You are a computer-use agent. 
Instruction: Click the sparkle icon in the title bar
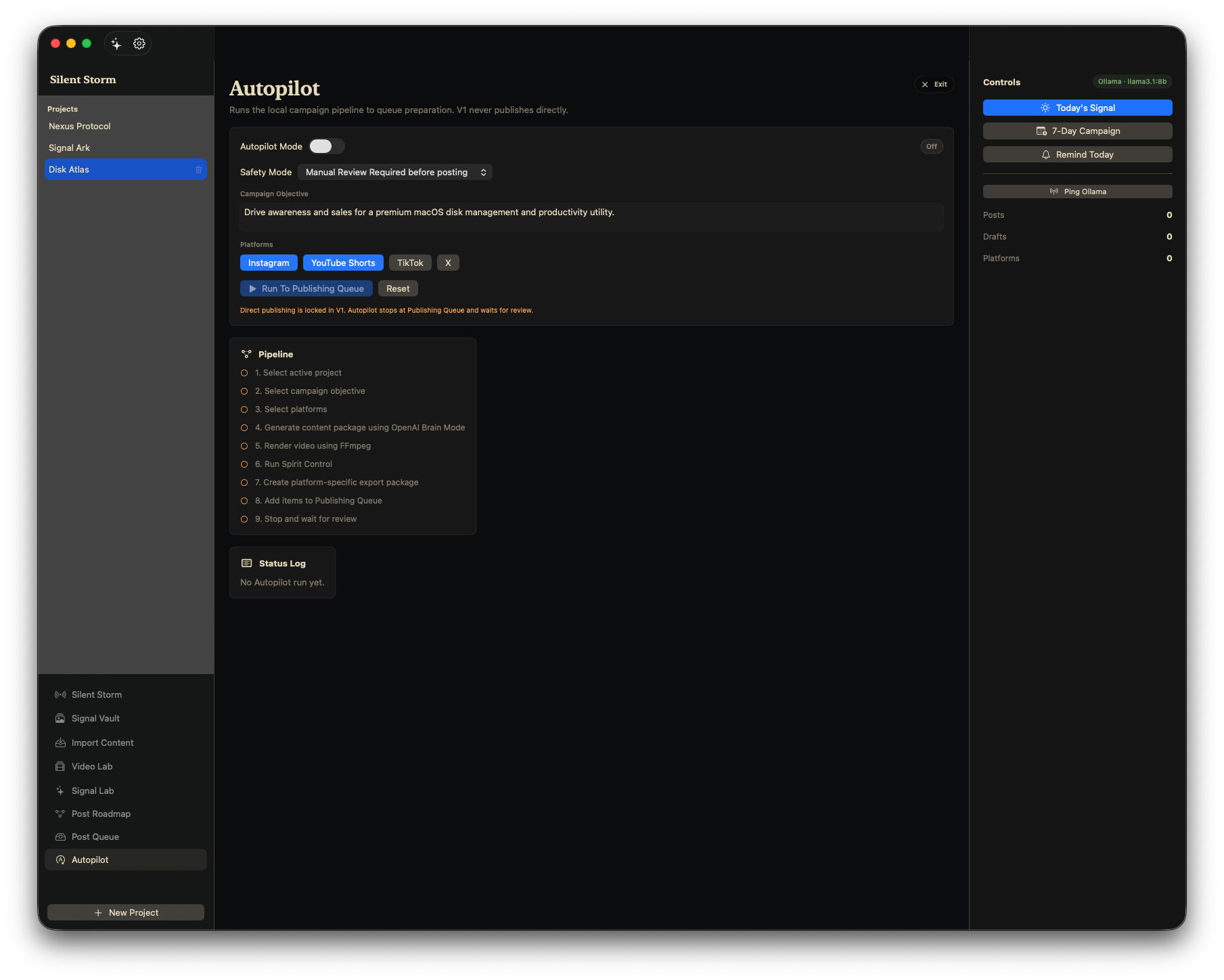tap(116, 44)
